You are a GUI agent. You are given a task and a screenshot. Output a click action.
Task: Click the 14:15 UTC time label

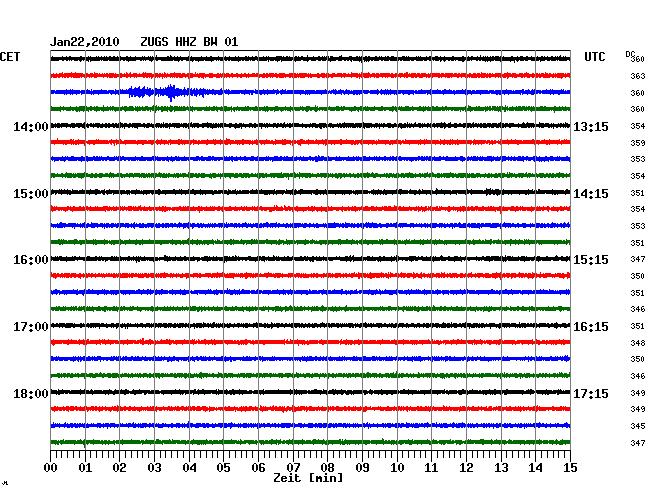coord(591,194)
